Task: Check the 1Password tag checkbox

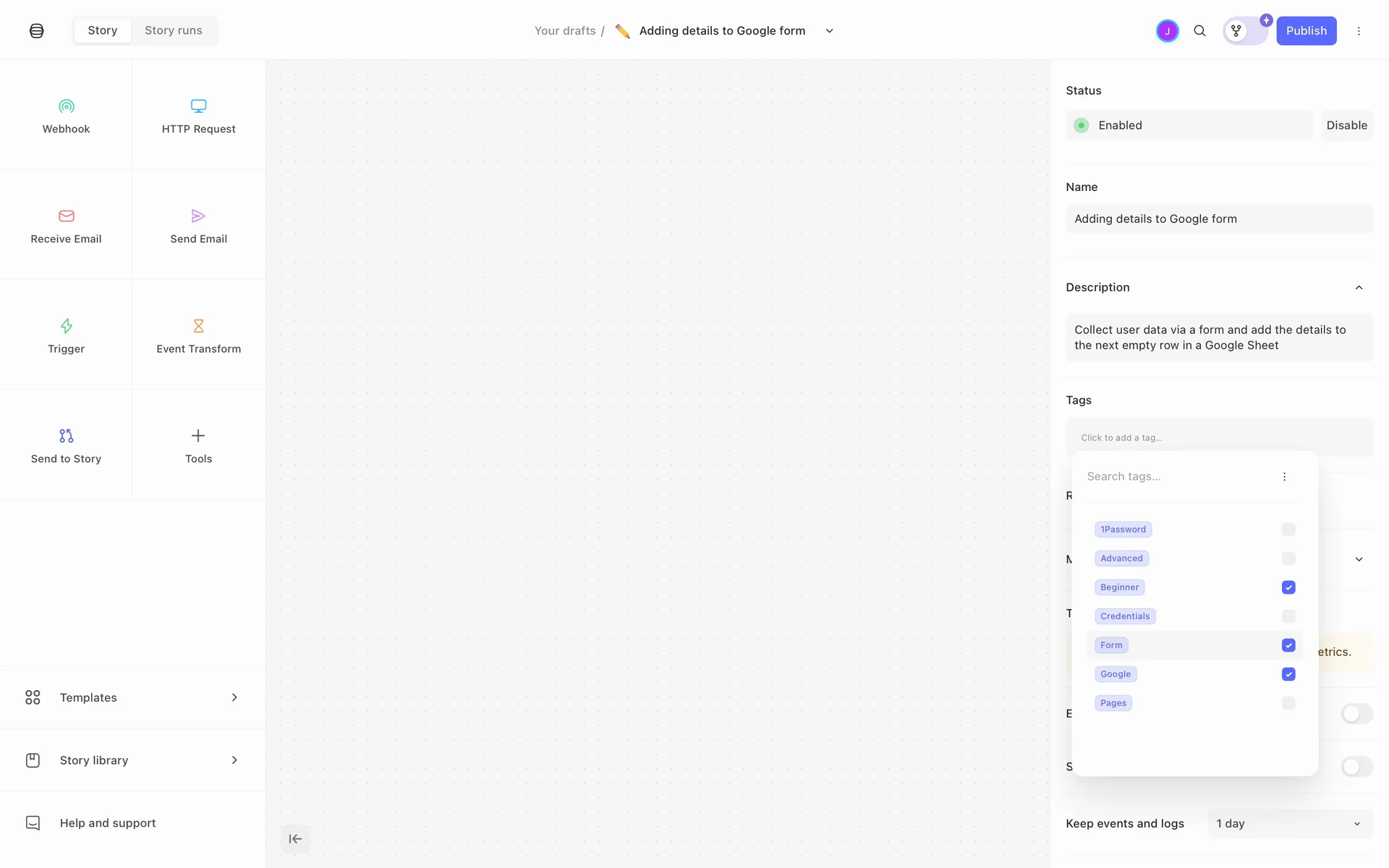Action: (1288, 529)
